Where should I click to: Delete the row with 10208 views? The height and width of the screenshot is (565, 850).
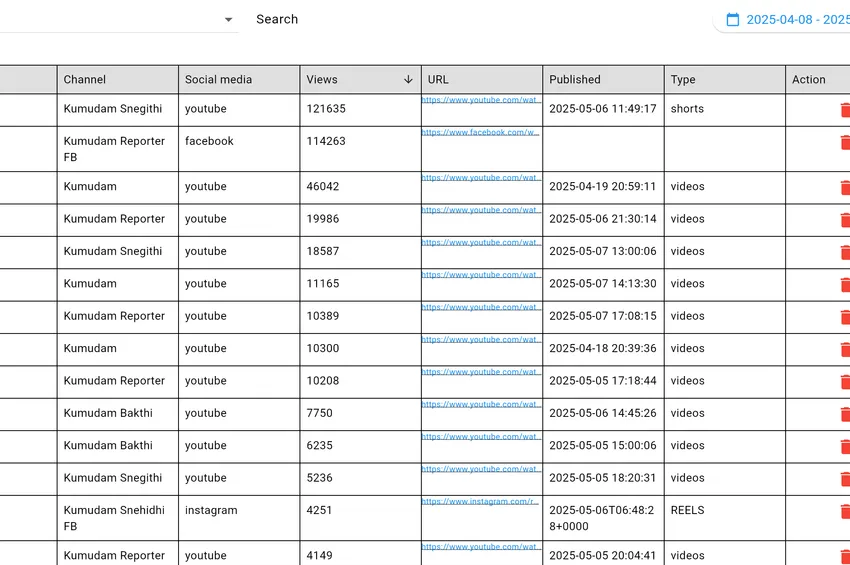845,382
